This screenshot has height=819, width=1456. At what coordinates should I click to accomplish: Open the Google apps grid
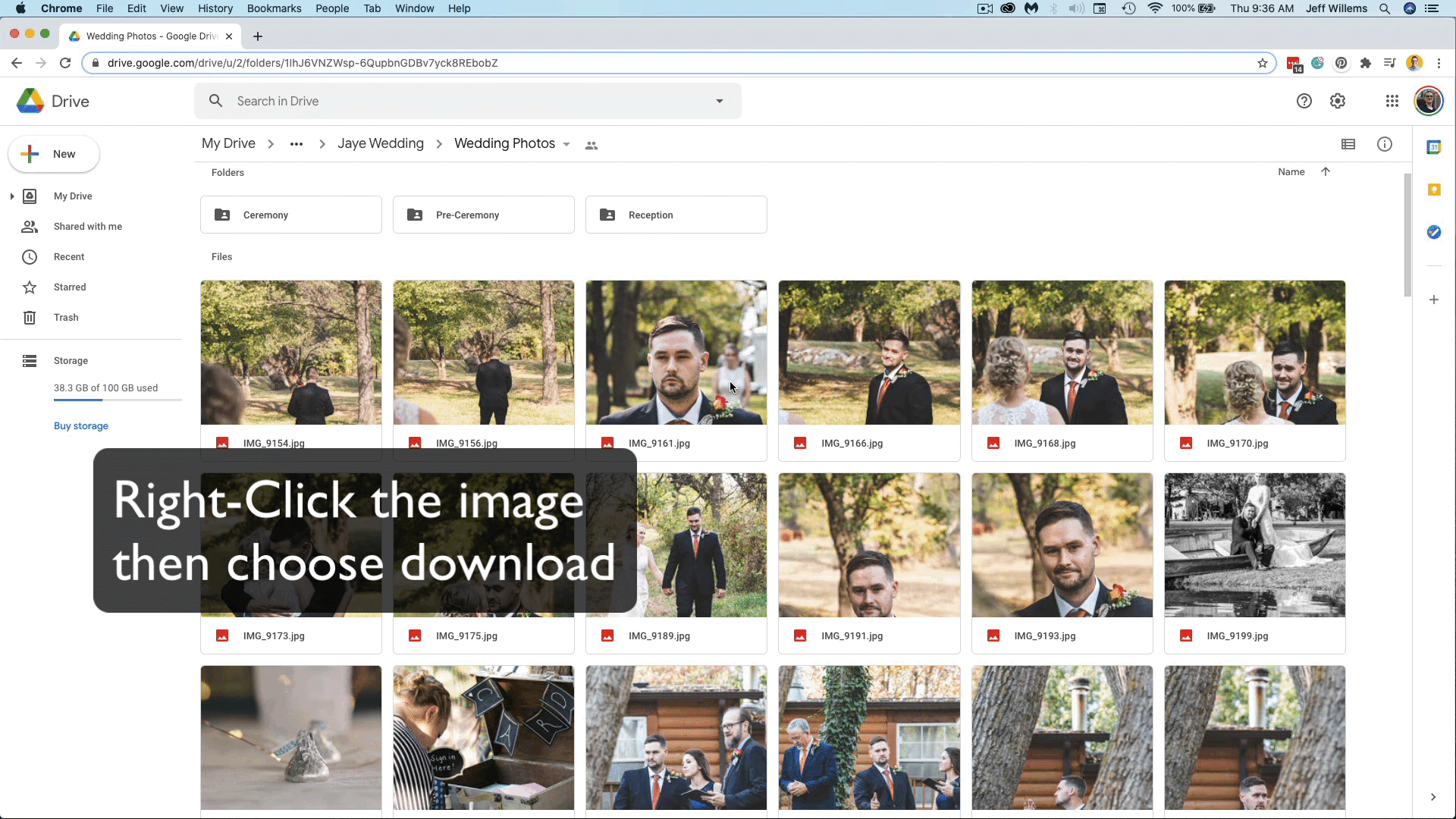(1392, 101)
